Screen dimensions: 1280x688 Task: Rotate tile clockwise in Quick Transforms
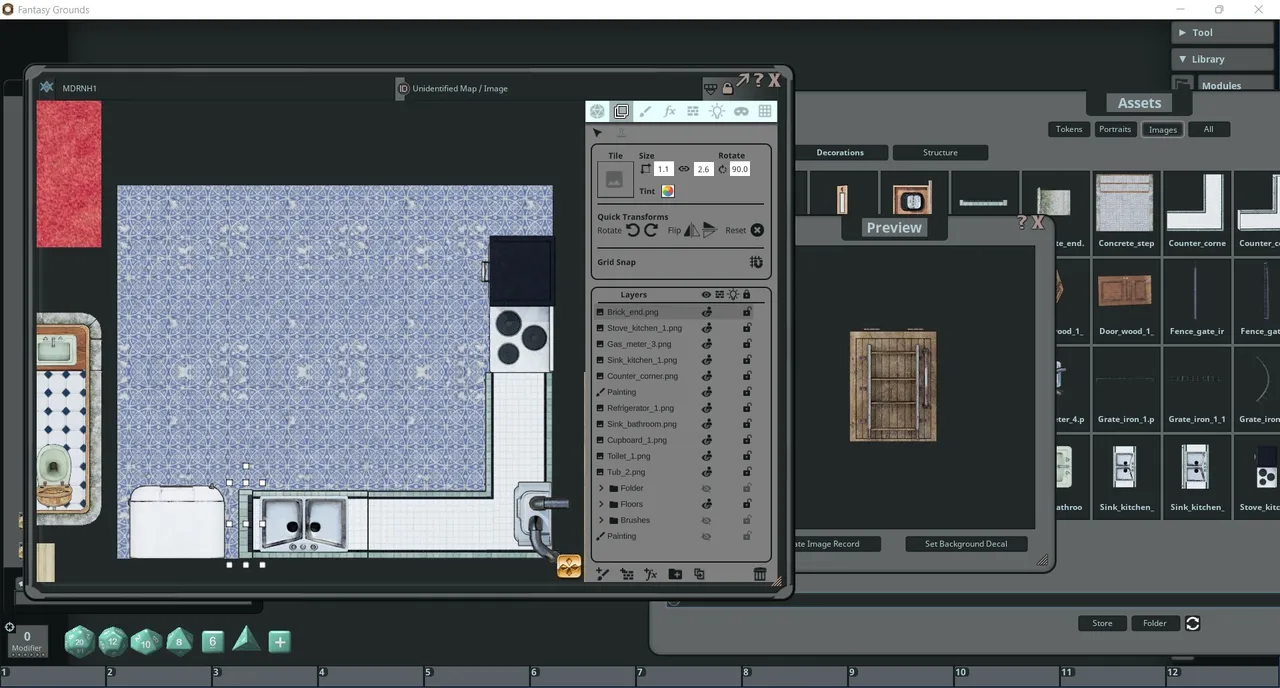[x=651, y=230]
